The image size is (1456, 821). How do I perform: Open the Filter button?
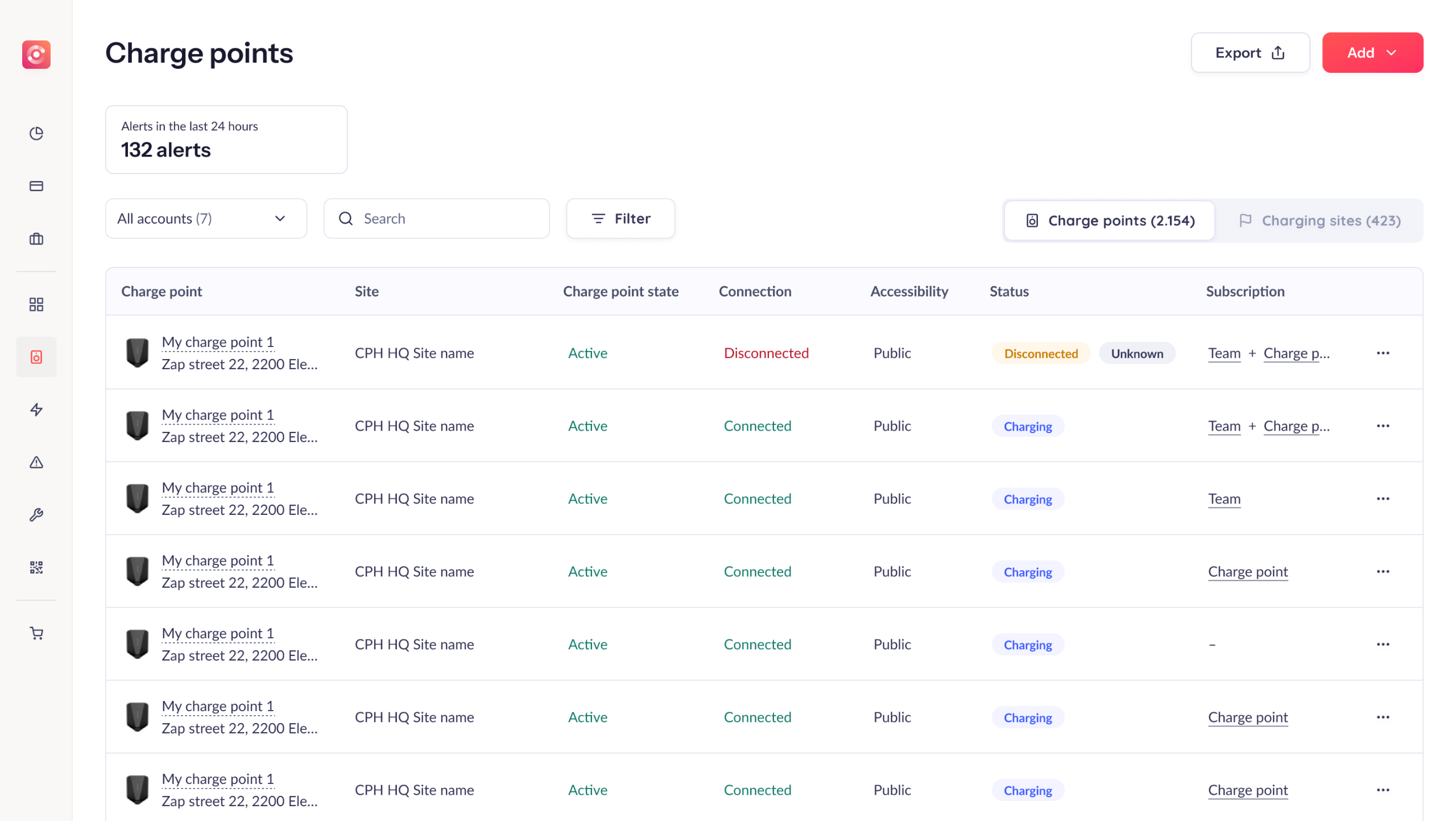[x=621, y=218]
